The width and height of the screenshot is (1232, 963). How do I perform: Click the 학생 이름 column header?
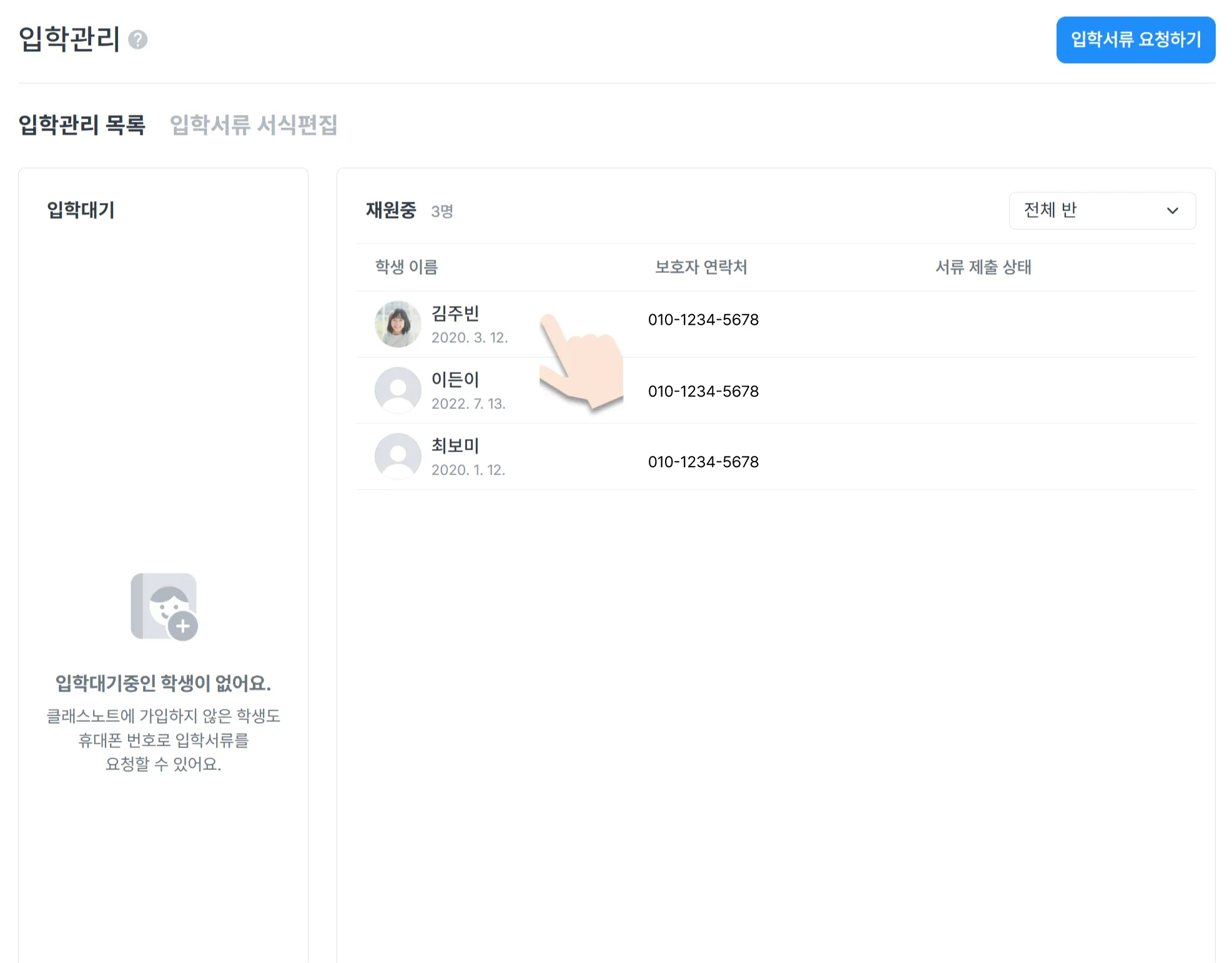click(x=407, y=267)
